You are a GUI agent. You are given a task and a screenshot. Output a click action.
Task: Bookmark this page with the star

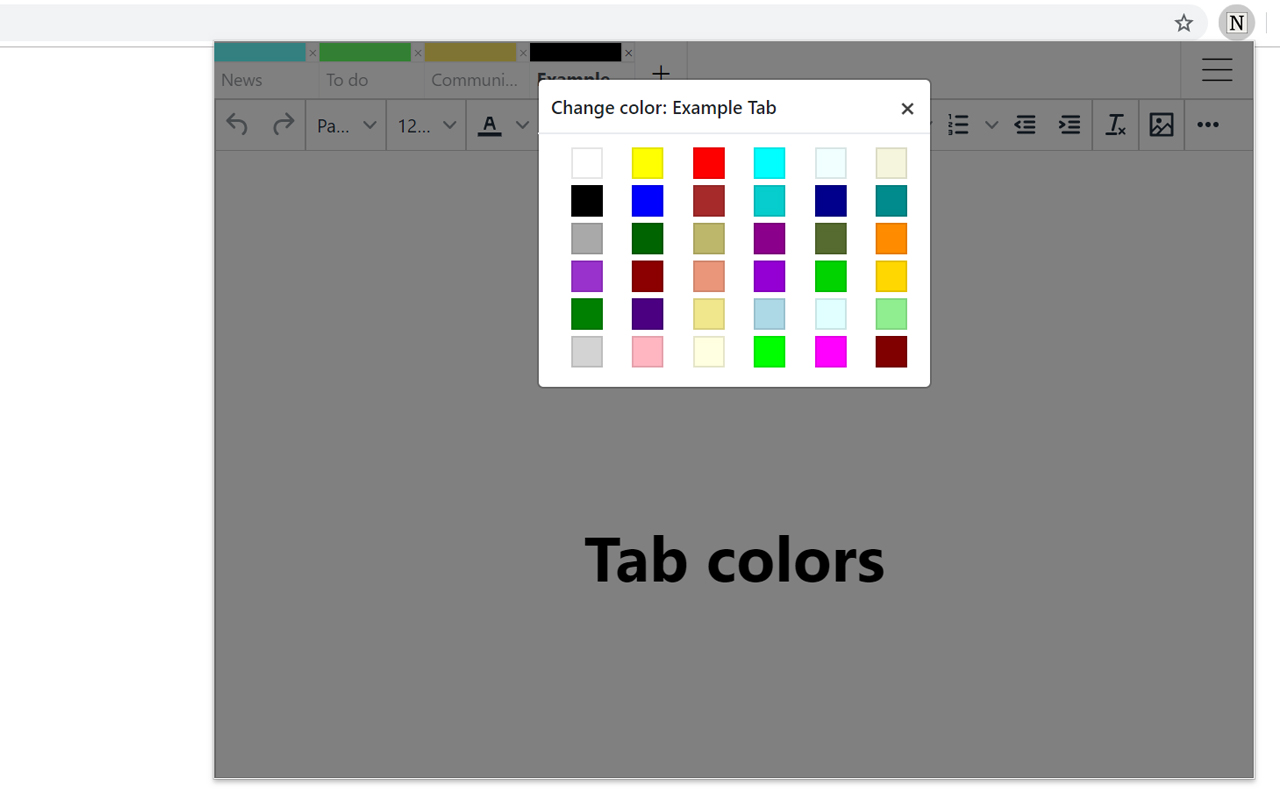pos(1184,23)
